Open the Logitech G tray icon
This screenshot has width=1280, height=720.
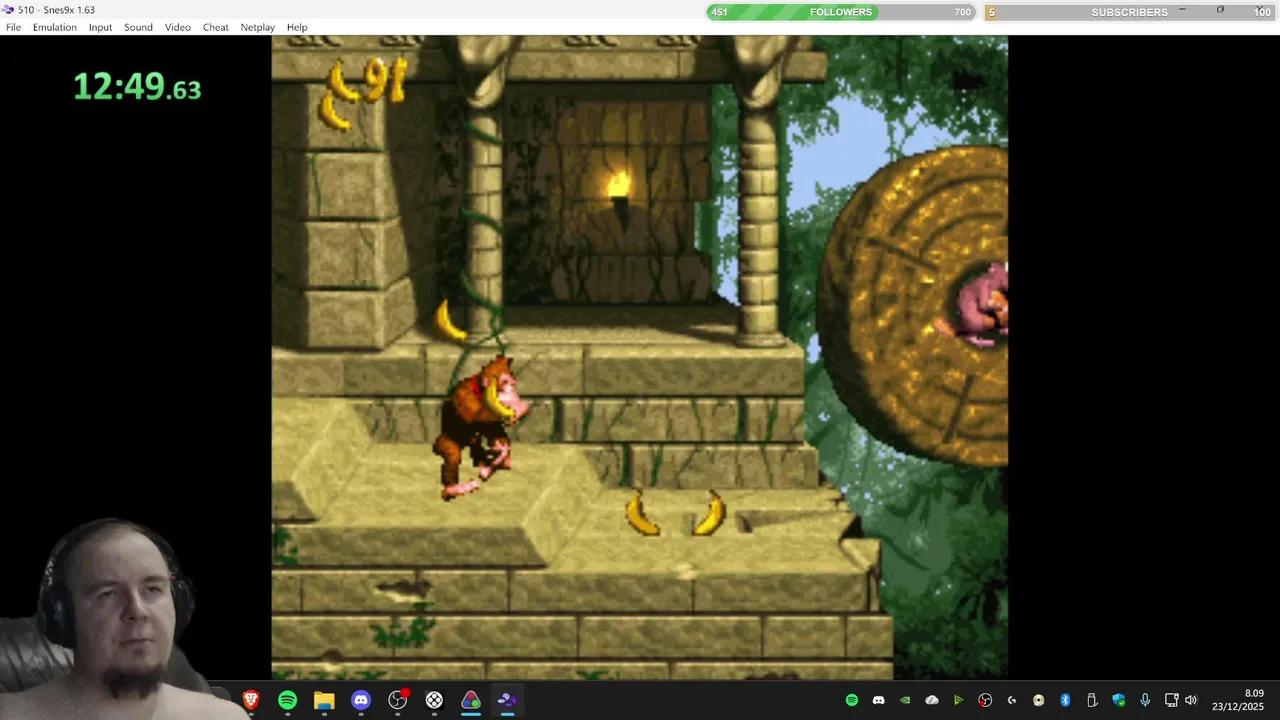(1012, 700)
